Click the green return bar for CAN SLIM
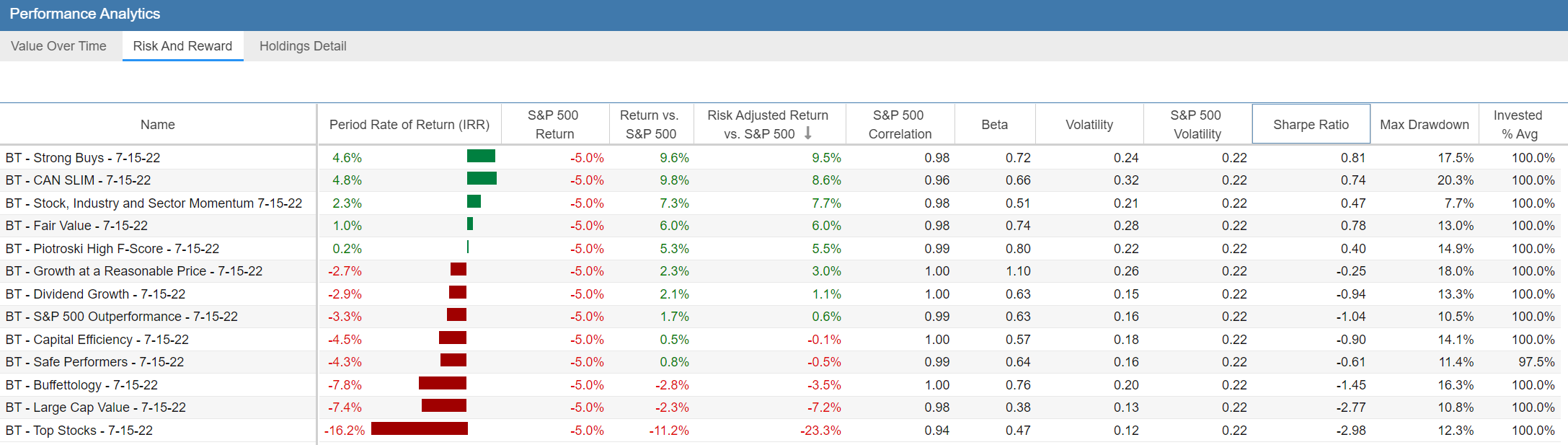This screenshot has width=1568, height=445. tap(481, 179)
